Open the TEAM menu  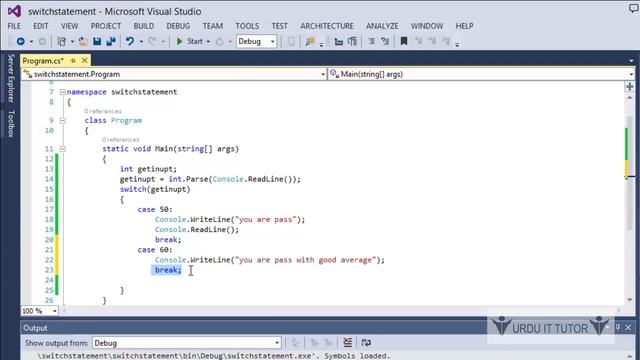[213, 26]
